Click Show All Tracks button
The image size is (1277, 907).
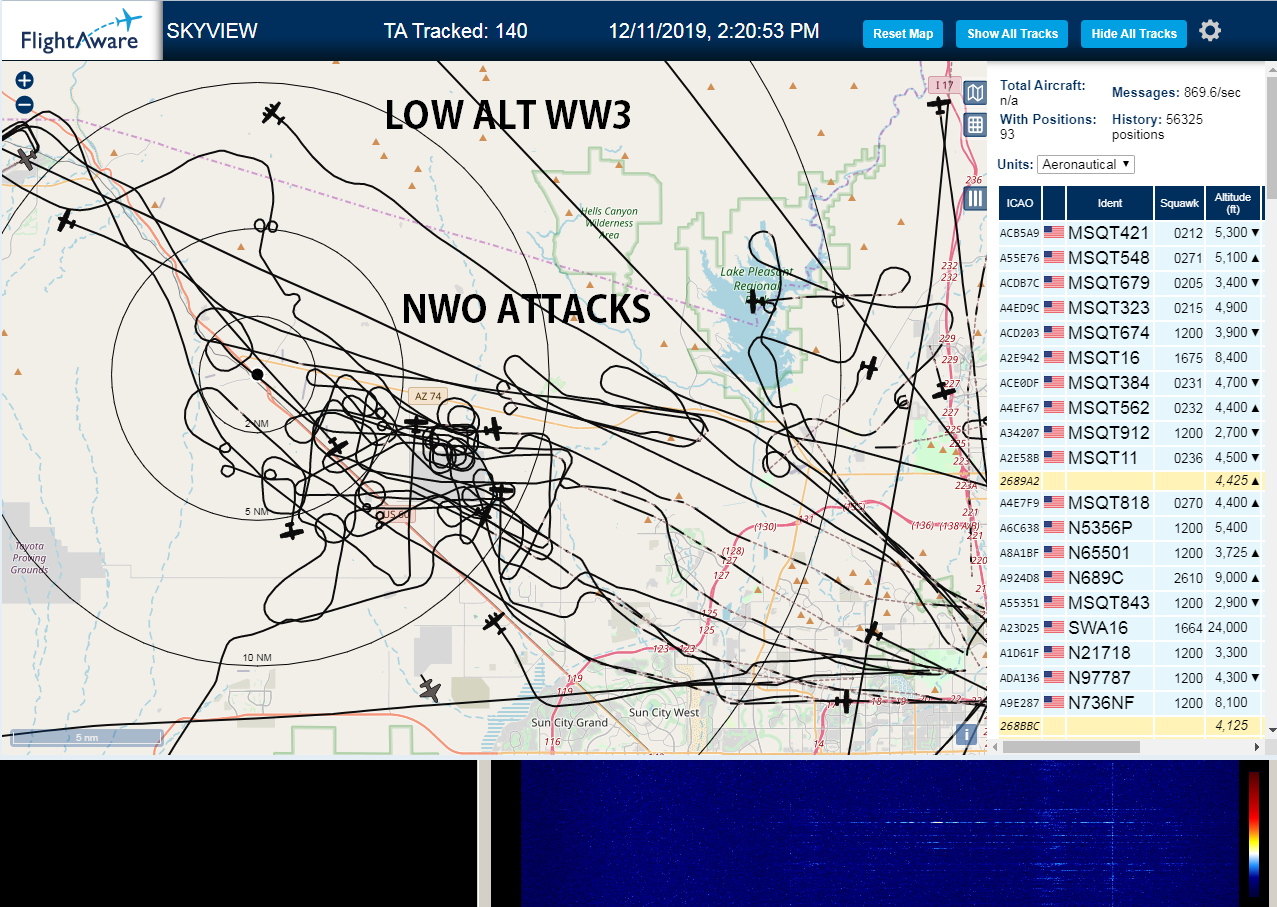point(1012,34)
